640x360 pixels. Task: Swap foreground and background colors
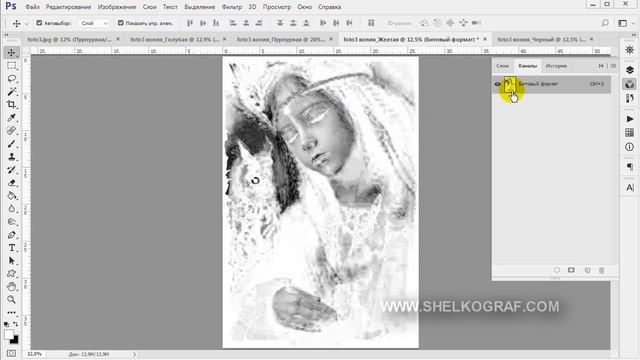click(x=16, y=324)
